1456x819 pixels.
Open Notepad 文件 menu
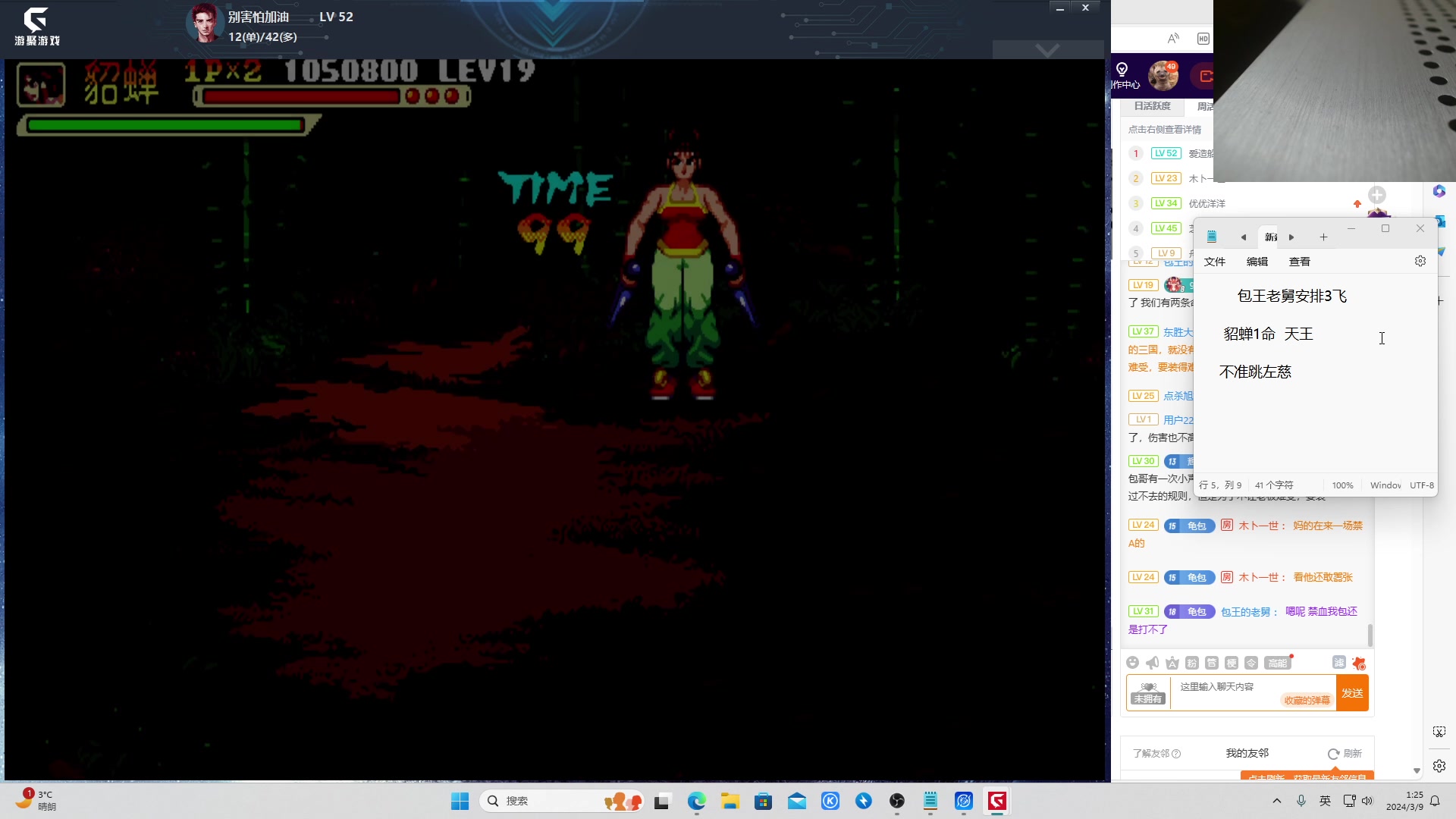click(1215, 262)
